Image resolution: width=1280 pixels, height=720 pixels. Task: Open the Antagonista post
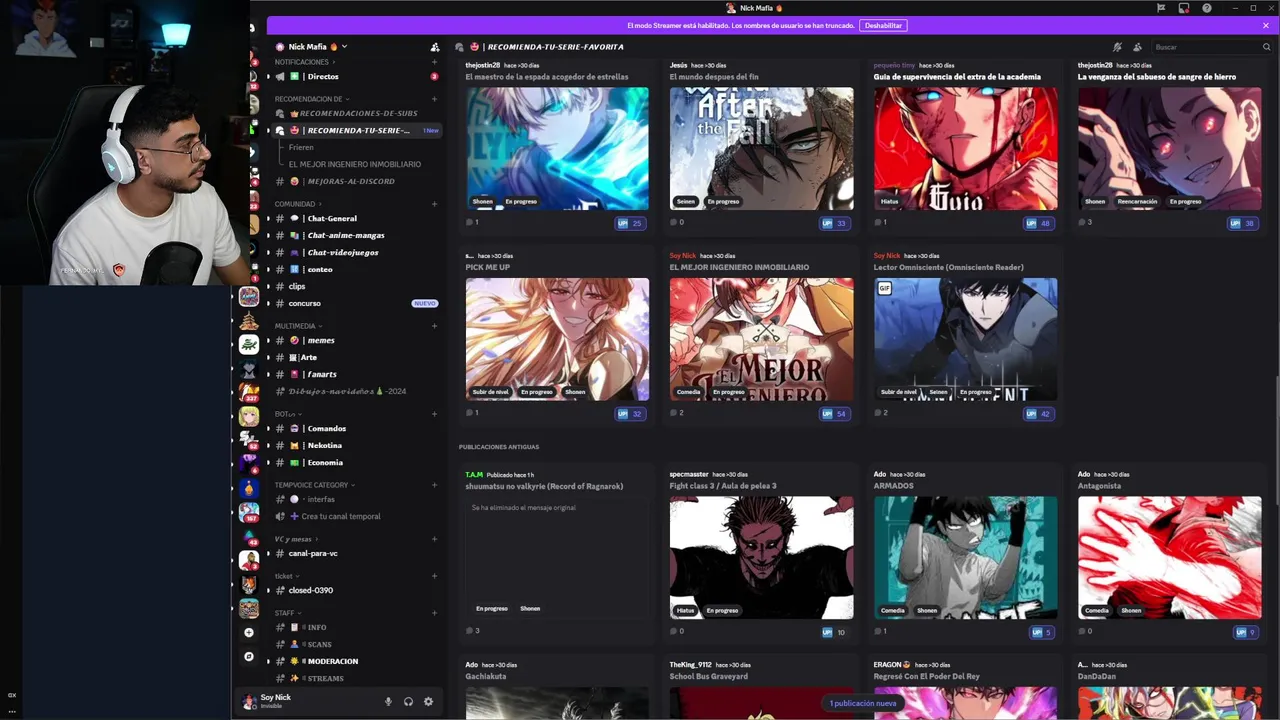tap(1169, 553)
